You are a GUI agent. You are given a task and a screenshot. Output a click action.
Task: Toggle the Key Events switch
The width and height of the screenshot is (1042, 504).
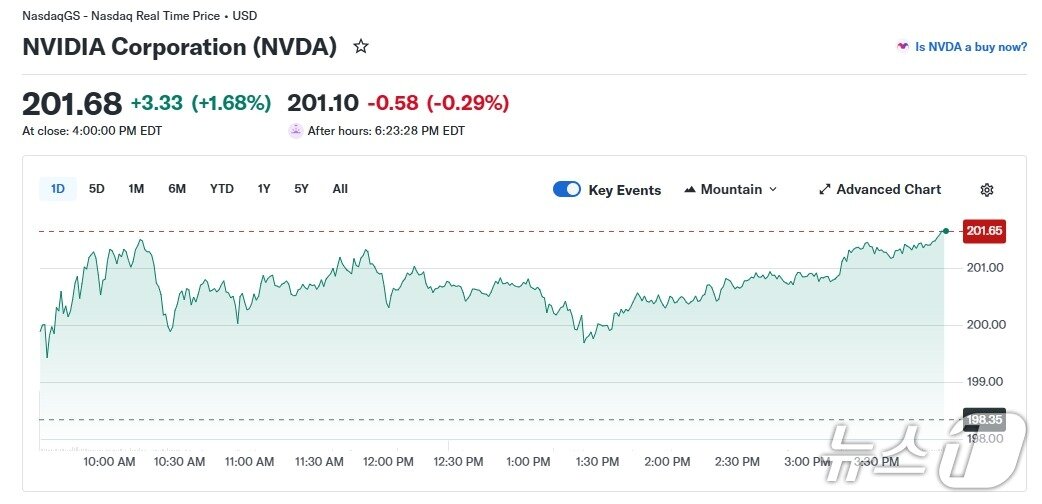(567, 190)
